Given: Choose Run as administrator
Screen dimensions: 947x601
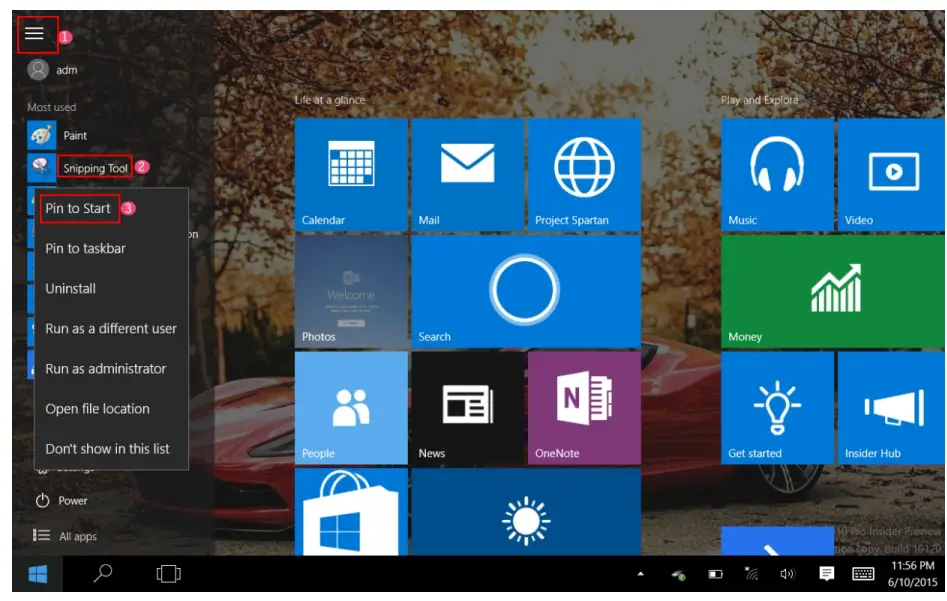Looking at the screenshot, I should [105, 368].
